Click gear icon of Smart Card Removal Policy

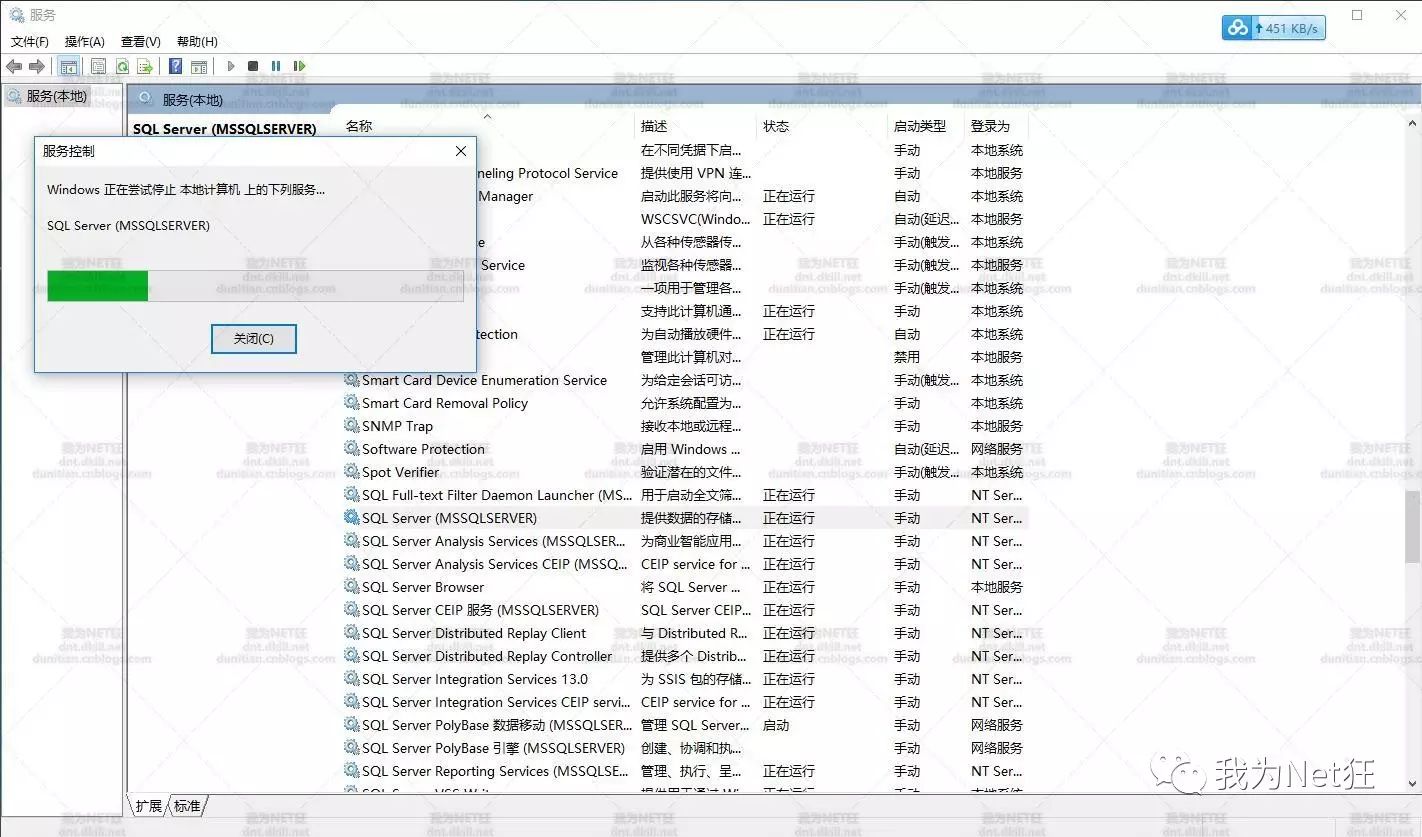352,402
